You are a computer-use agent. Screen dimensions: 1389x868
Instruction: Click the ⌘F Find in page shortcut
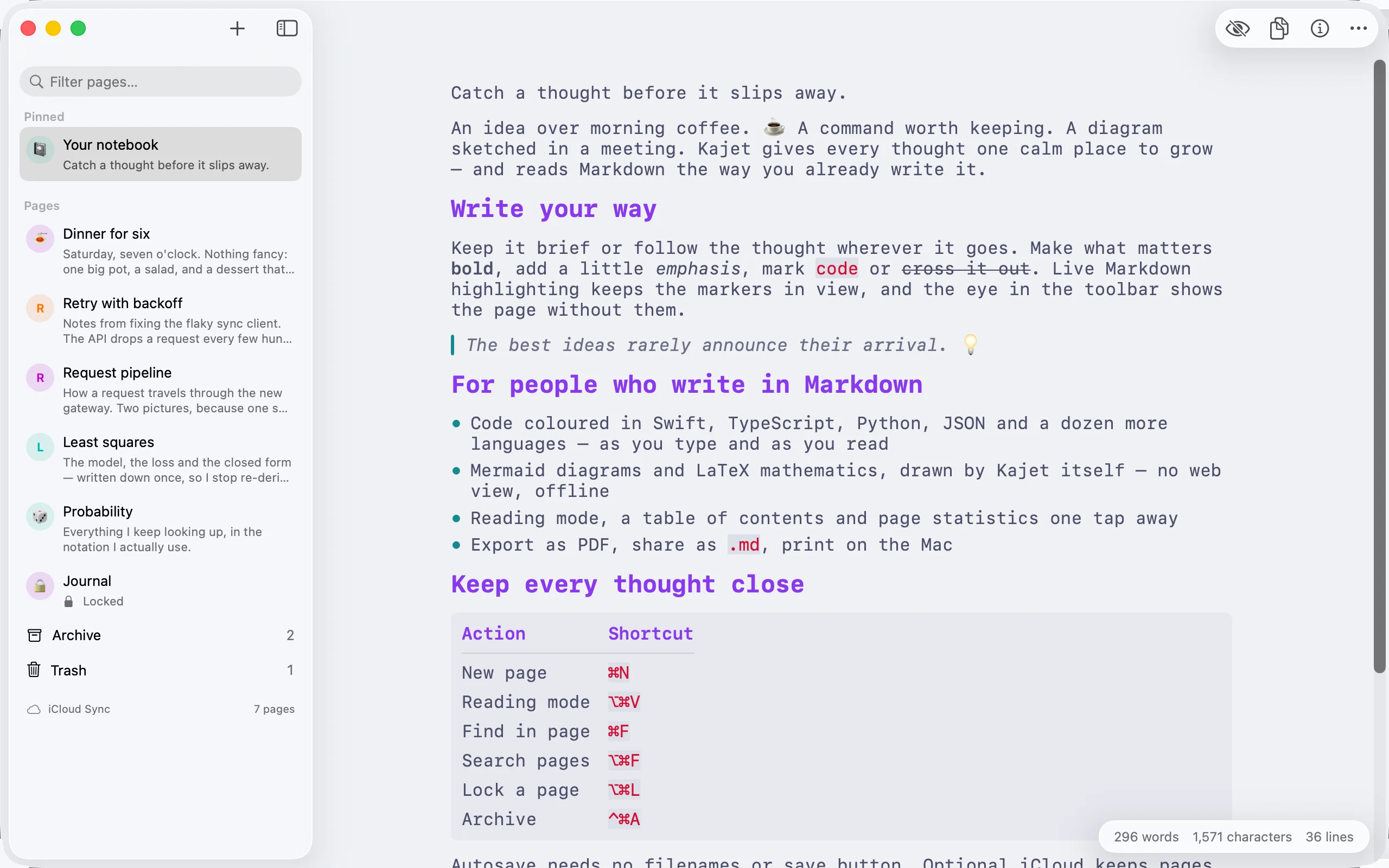(x=618, y=731)
